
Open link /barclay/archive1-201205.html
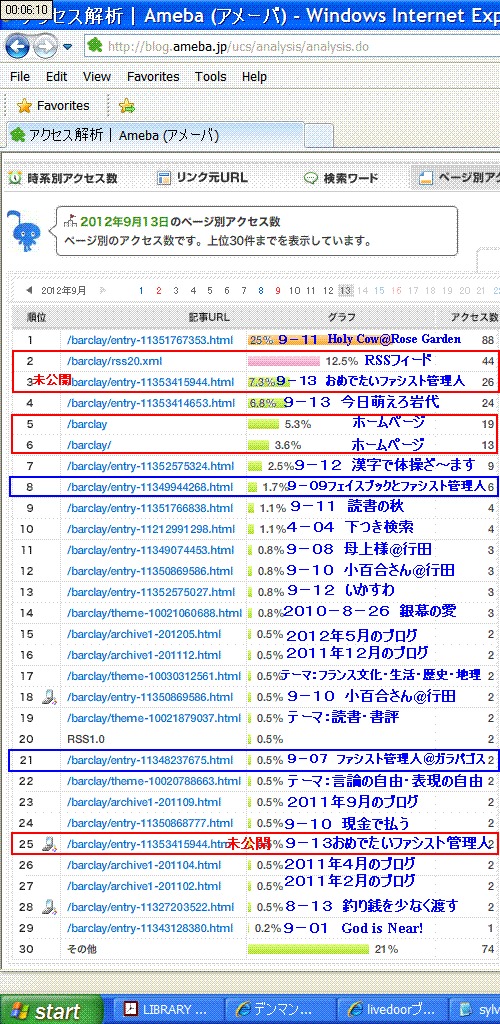[144, 633]
